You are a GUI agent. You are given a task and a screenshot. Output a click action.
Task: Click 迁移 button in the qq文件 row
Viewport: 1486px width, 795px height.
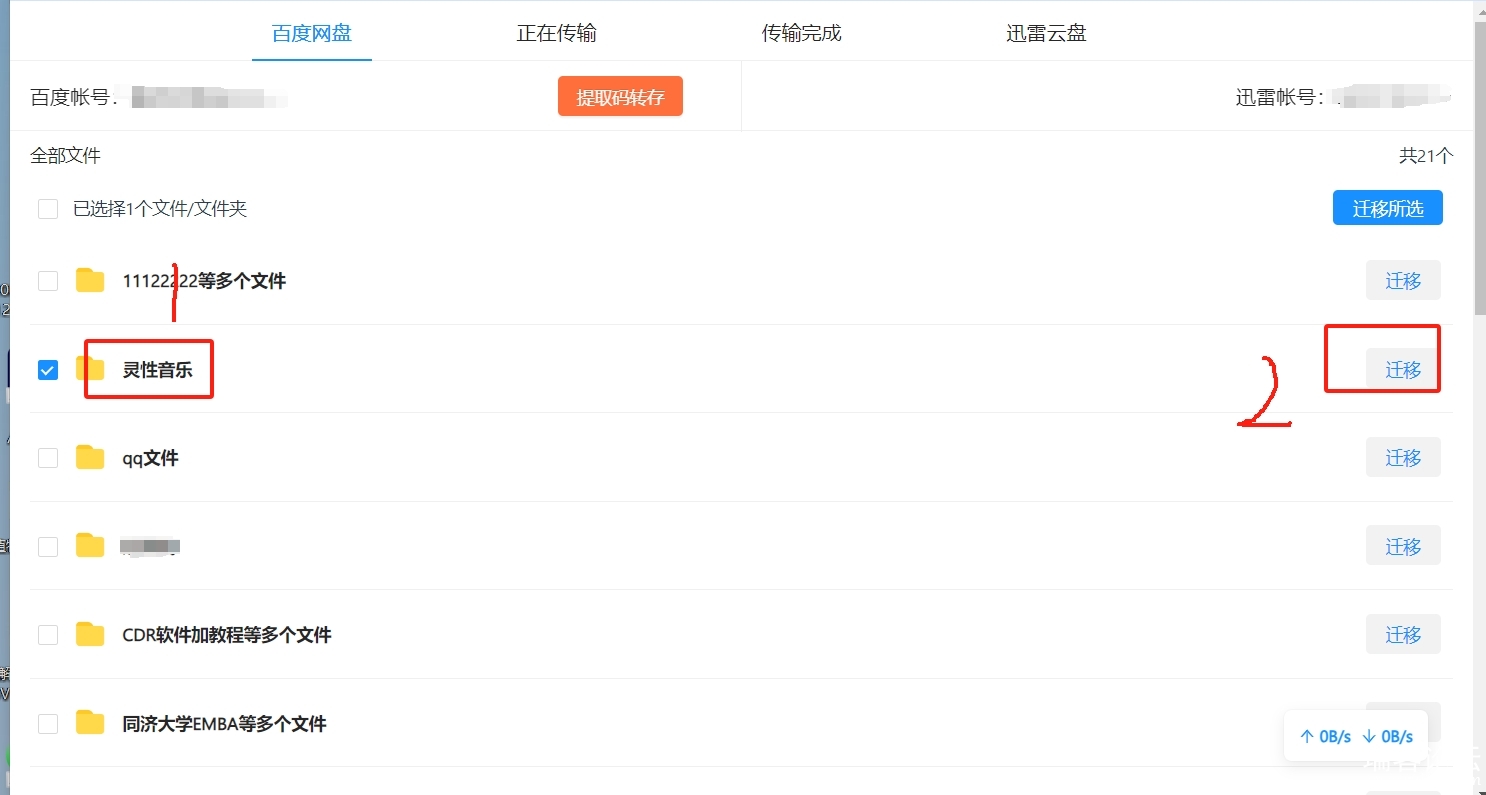tap(1402, 458)
